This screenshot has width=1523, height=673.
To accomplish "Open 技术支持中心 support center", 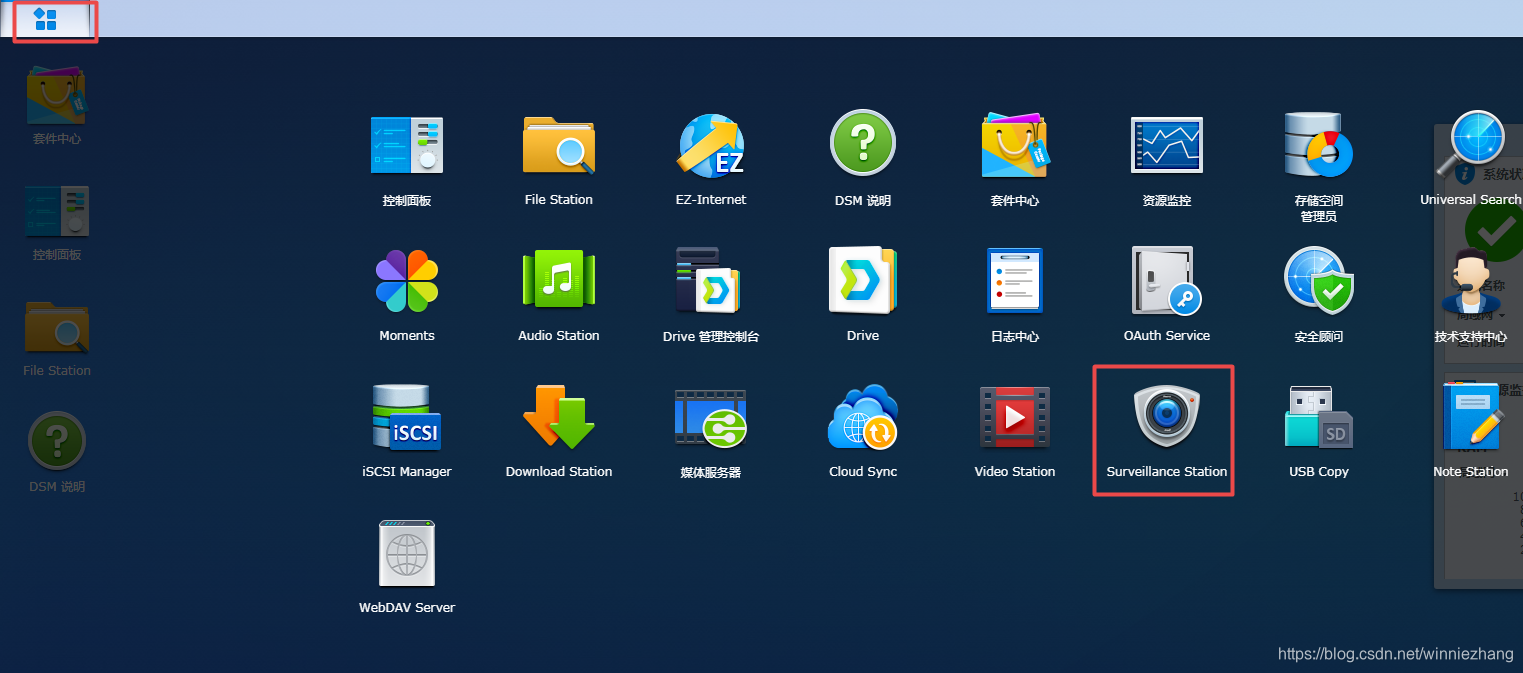I will pyautogui.click(x=1471, y=281).
